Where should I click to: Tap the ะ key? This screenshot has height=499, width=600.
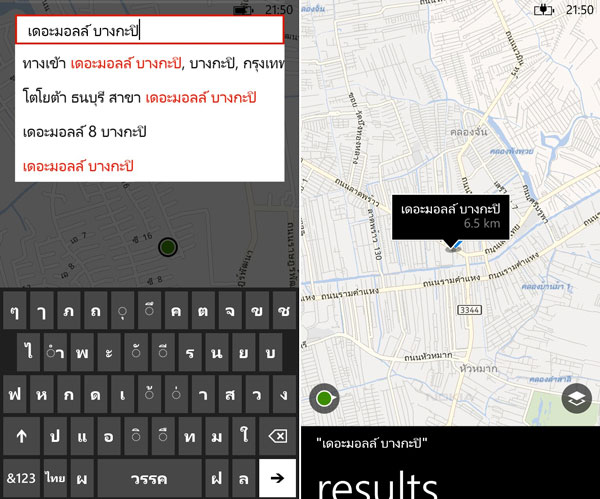109,352
